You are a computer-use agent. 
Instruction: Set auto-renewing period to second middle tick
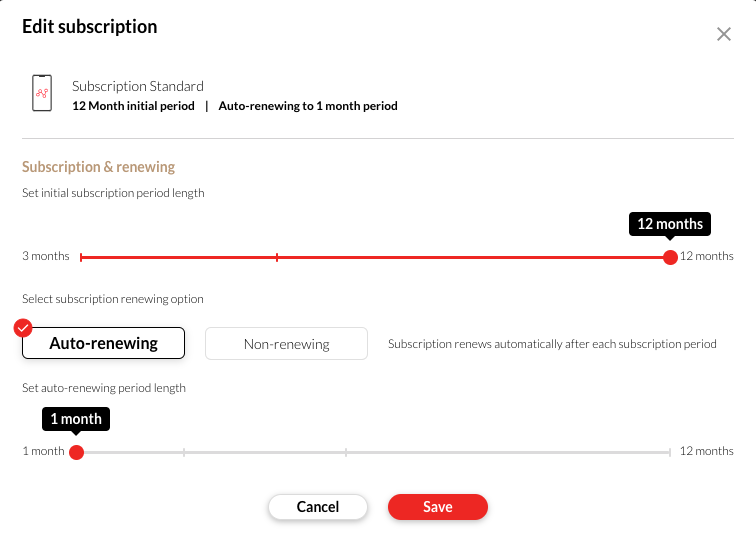(x=346, y=452)
